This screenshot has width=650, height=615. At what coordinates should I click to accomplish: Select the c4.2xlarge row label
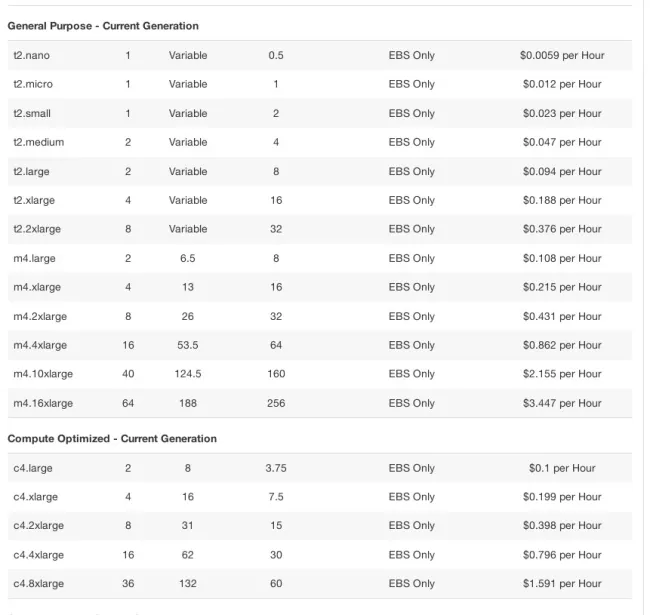pos(39,526)
